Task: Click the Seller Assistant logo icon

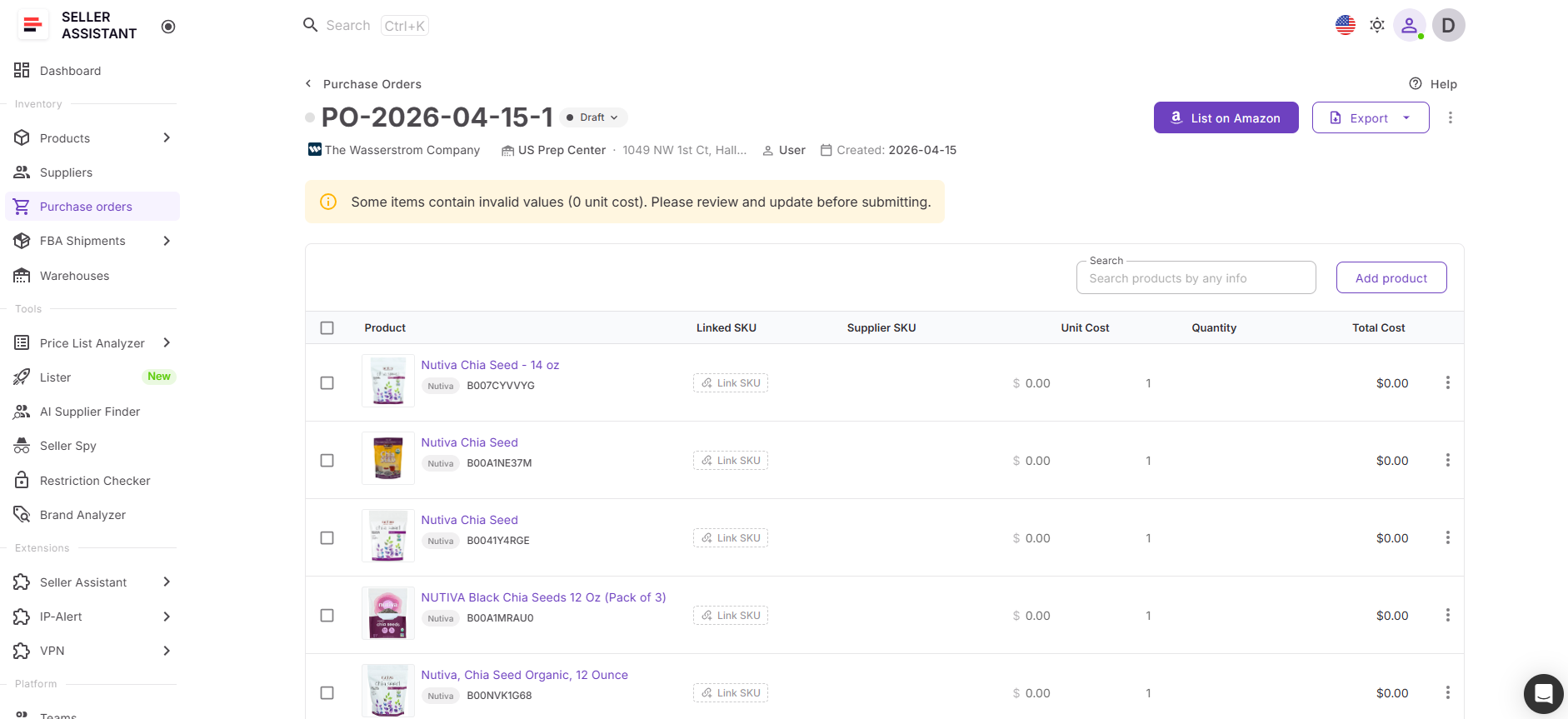Action: (x=32, y=25)
